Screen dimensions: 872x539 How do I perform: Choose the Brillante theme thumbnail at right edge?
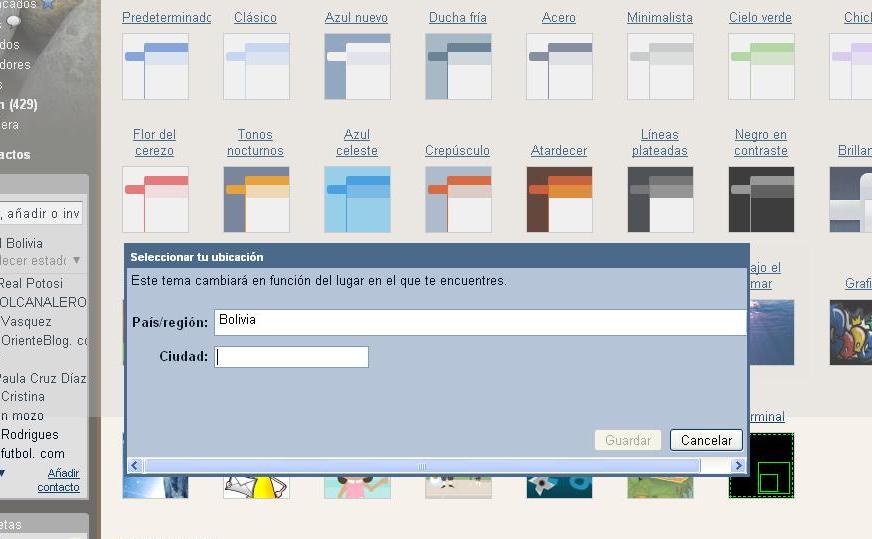[x=850, y=199]
